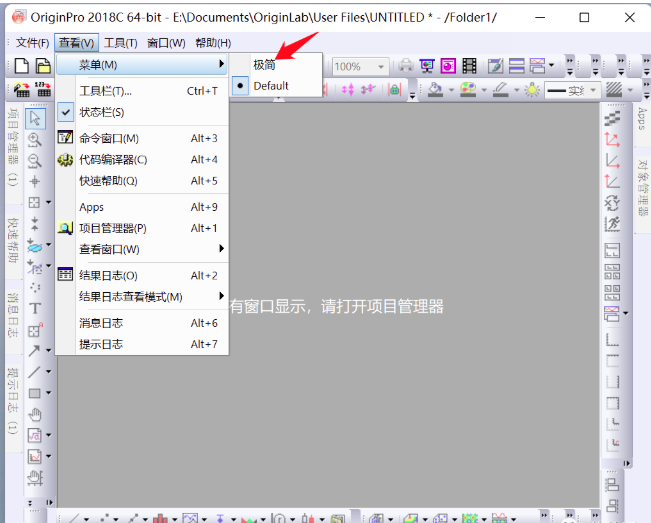This screenshot has width=651, height=523.
Task: Open the 窗口(W) menu
Action: [166, 43]
